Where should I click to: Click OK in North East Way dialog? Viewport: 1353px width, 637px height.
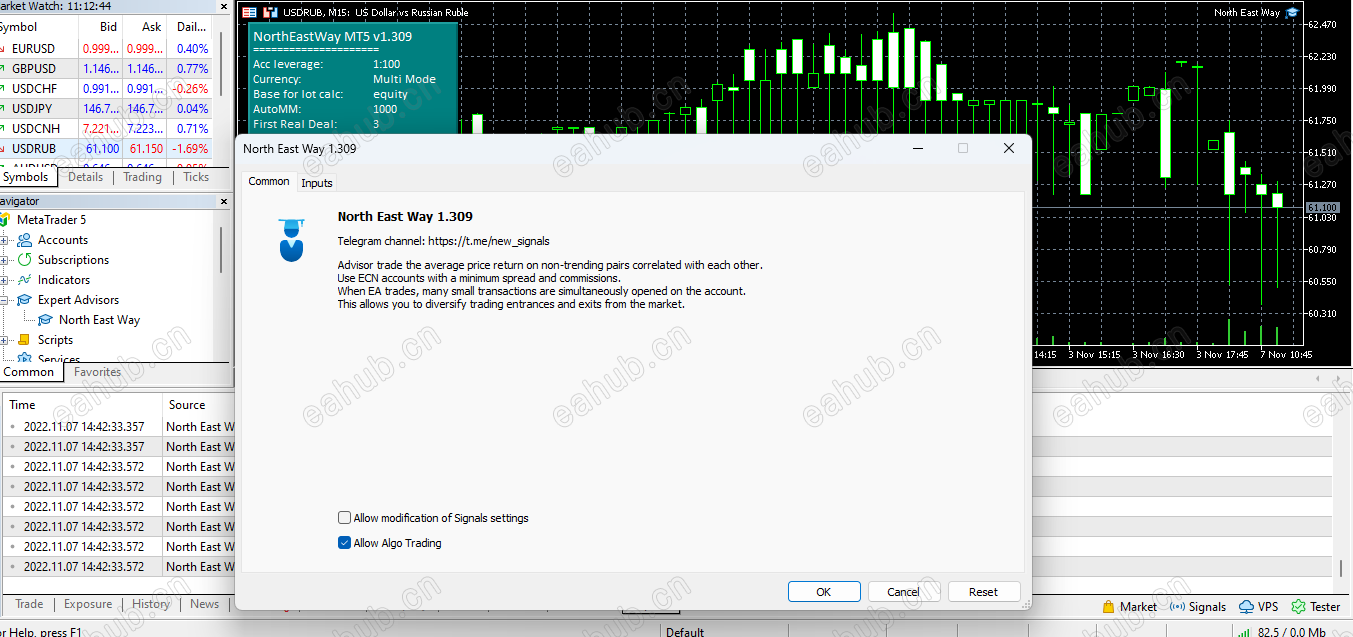tap(824, 592)
